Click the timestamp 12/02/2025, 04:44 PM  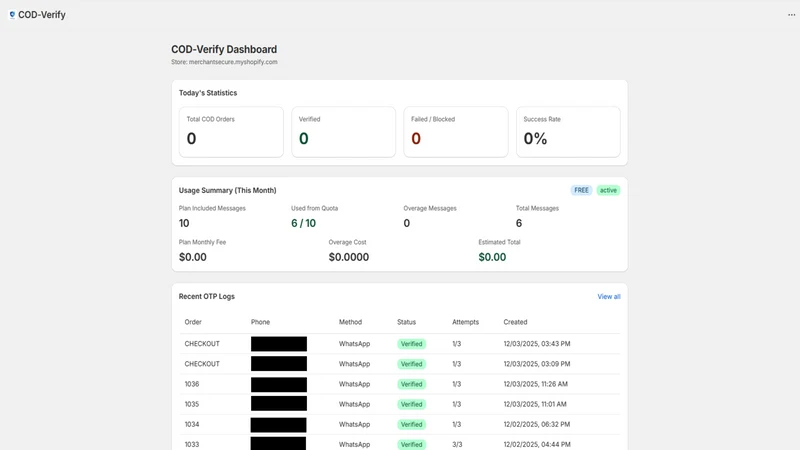(x=537, y=444)
